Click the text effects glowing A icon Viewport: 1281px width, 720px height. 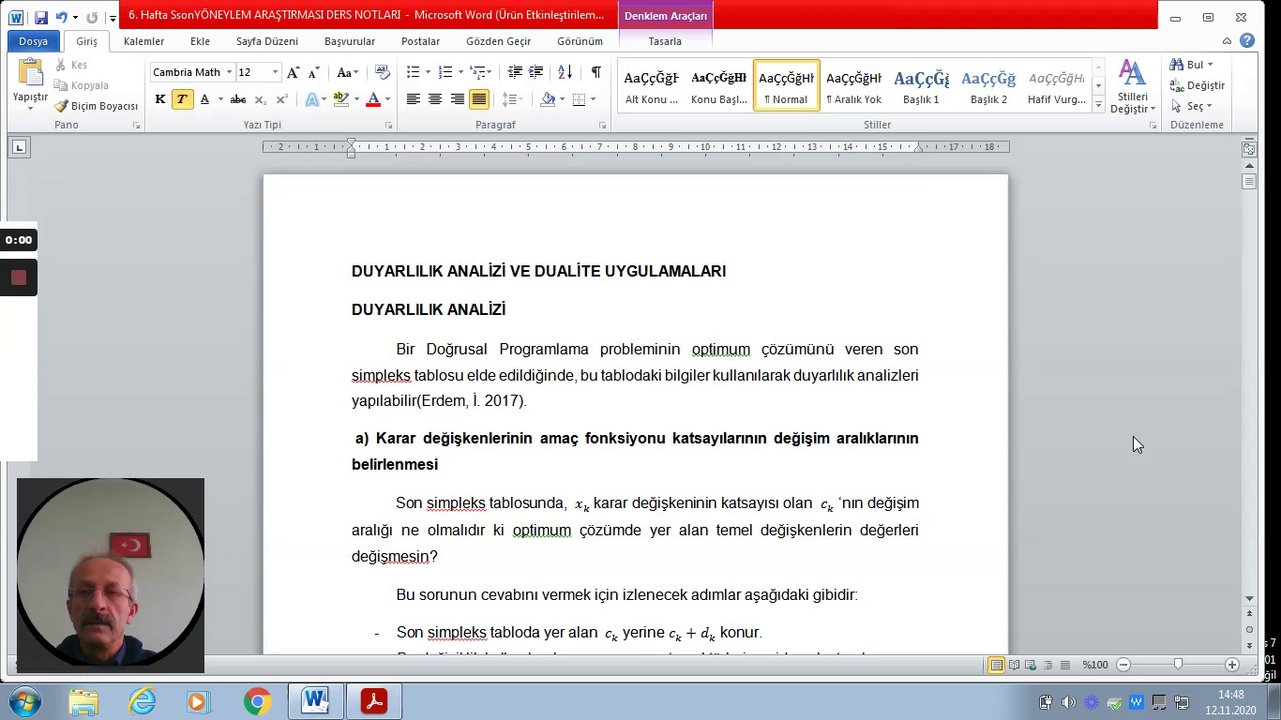311,99
